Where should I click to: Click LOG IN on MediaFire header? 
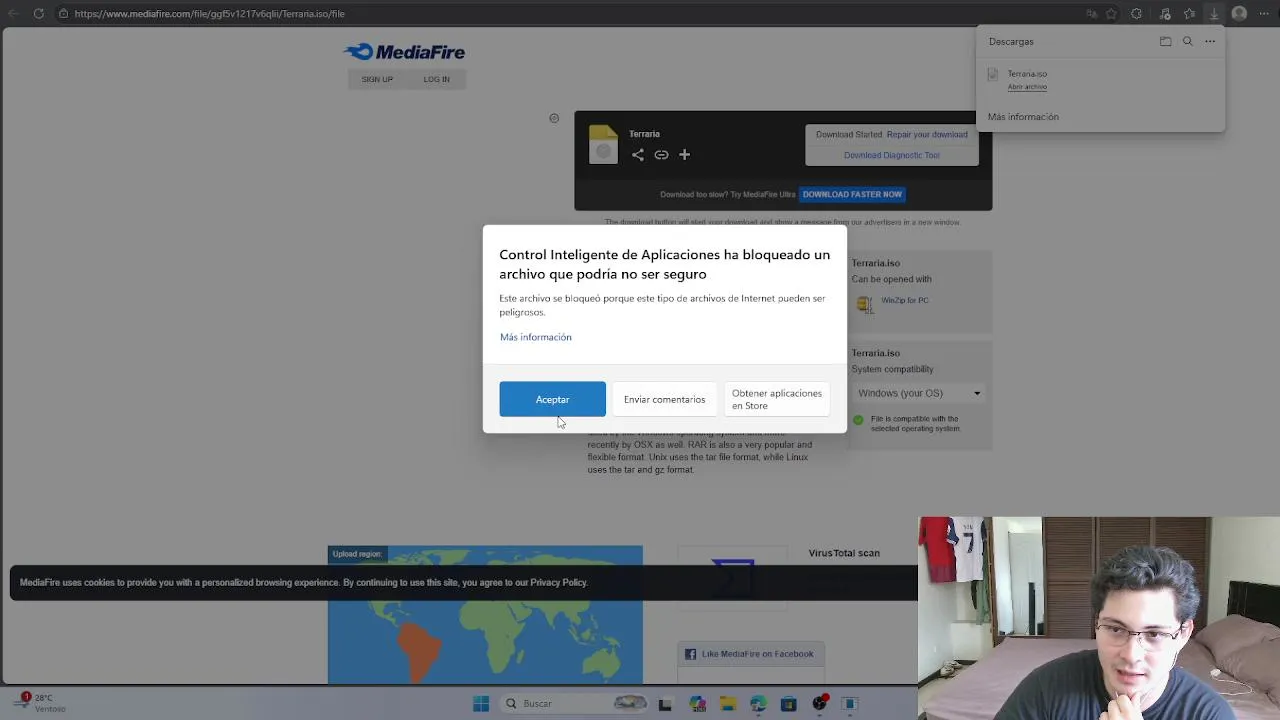click(436, 79)
